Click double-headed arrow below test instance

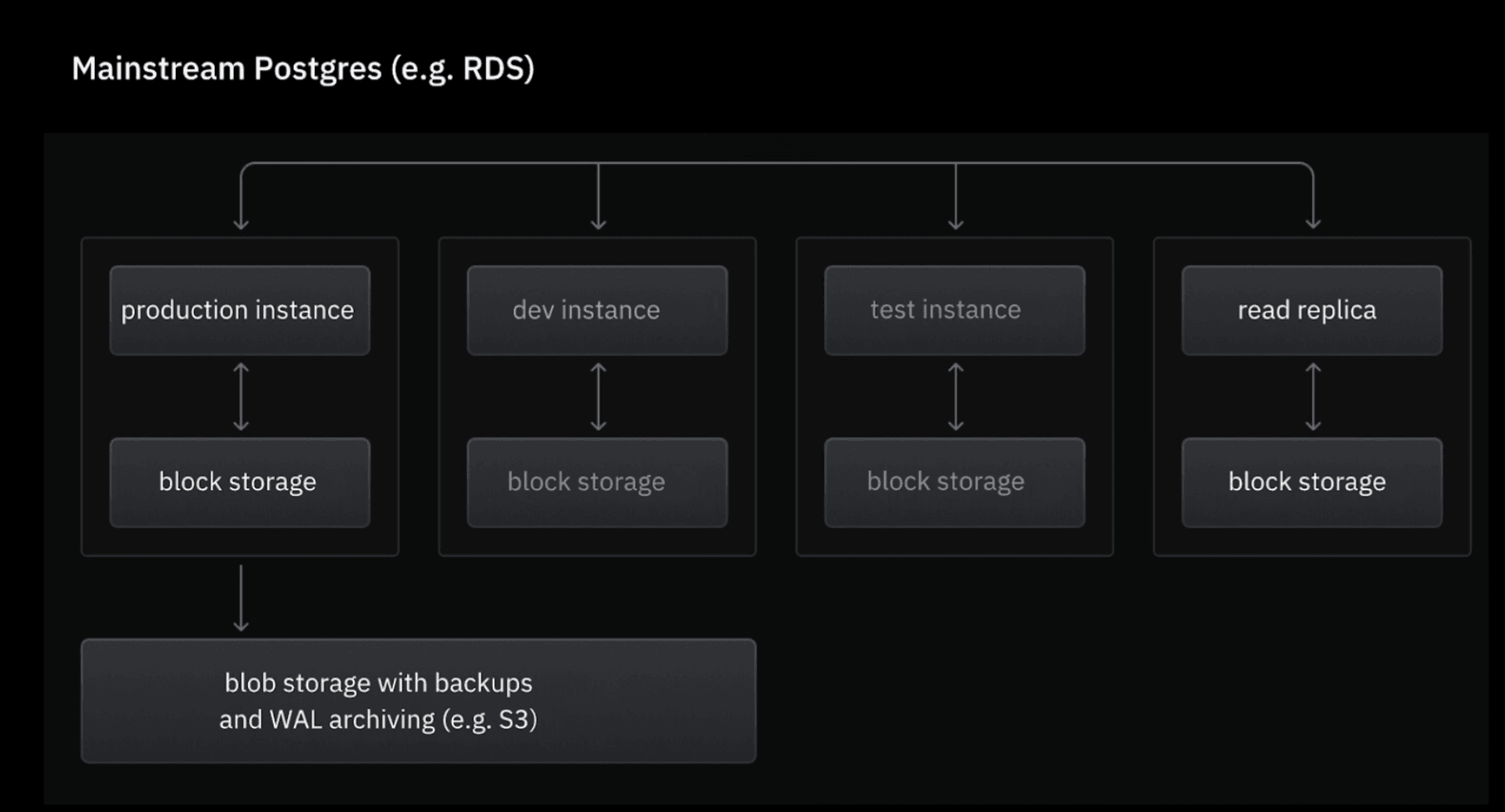(956, 397)
